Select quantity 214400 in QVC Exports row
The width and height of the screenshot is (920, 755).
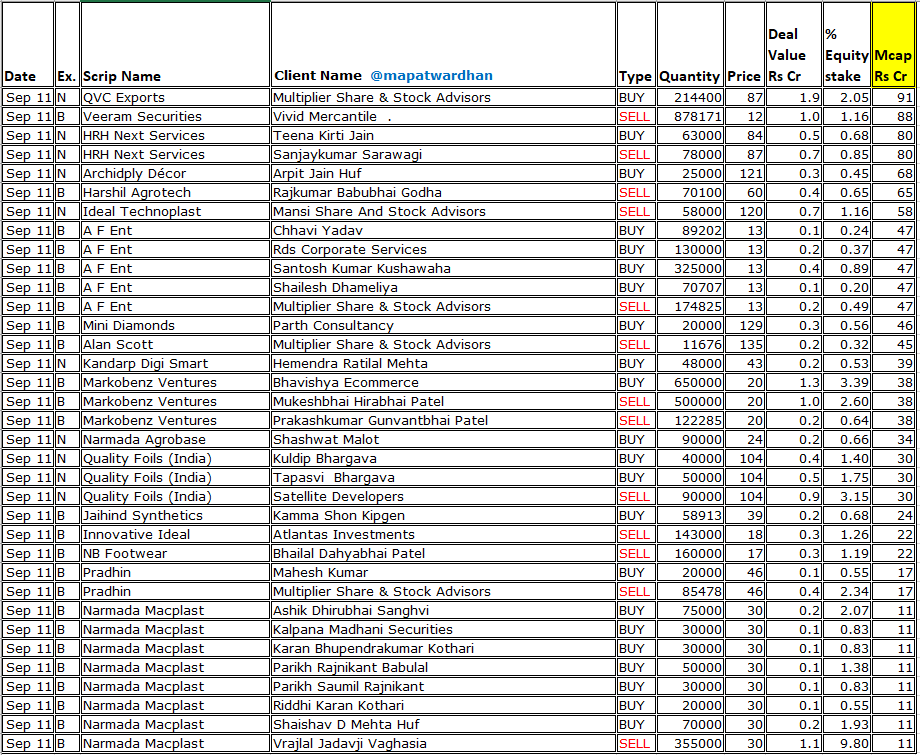690,97
